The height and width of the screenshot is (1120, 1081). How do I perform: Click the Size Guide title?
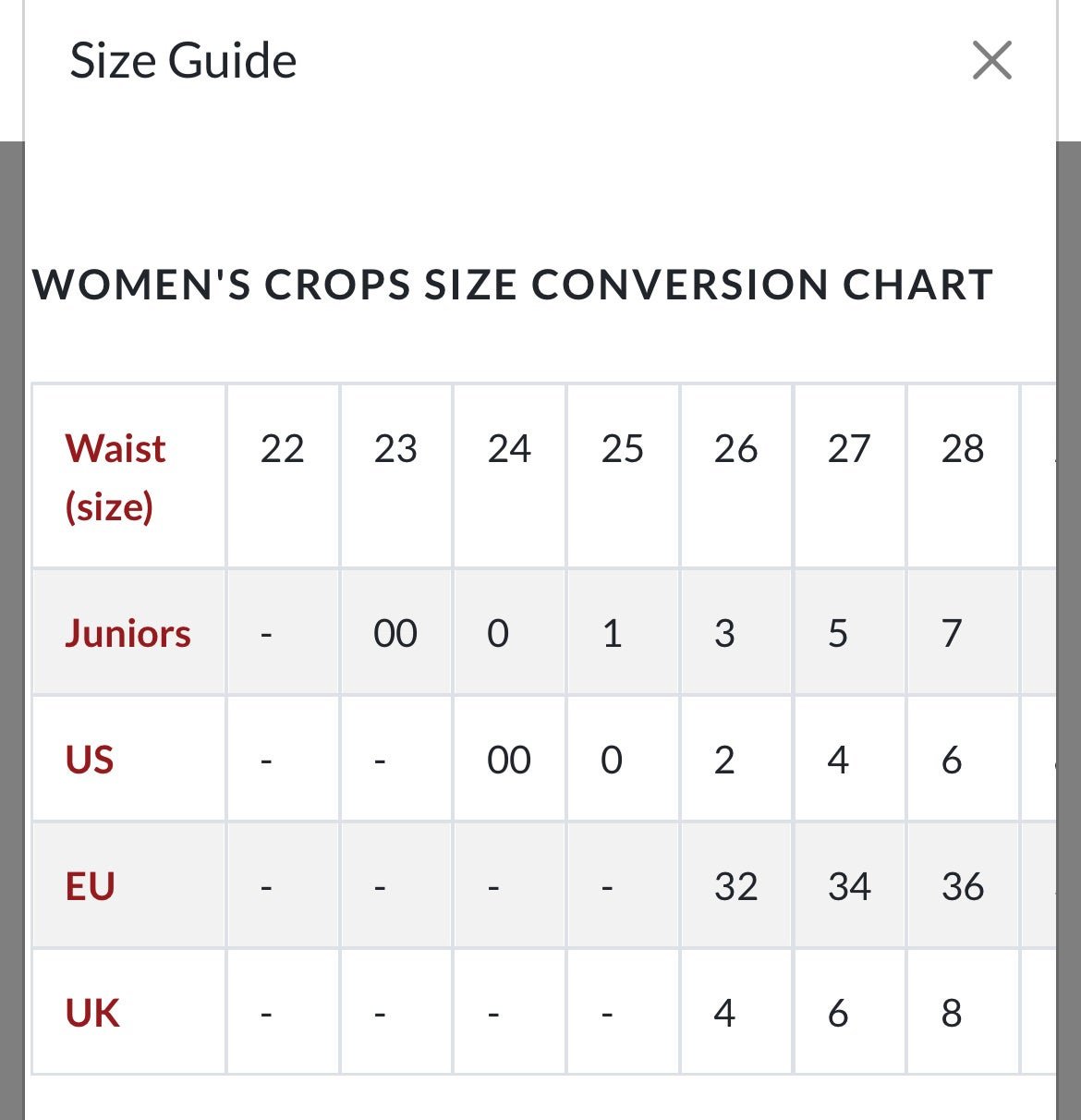click(x=183, y=61)
